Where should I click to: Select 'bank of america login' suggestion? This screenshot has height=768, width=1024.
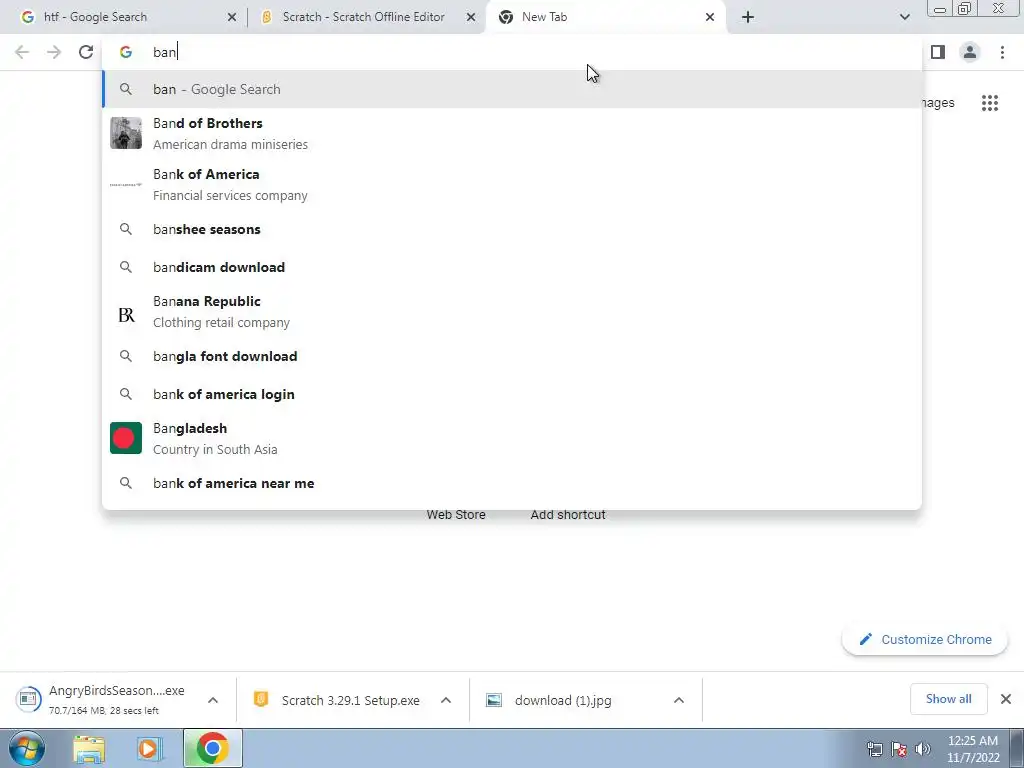click(x=512, y=394)
